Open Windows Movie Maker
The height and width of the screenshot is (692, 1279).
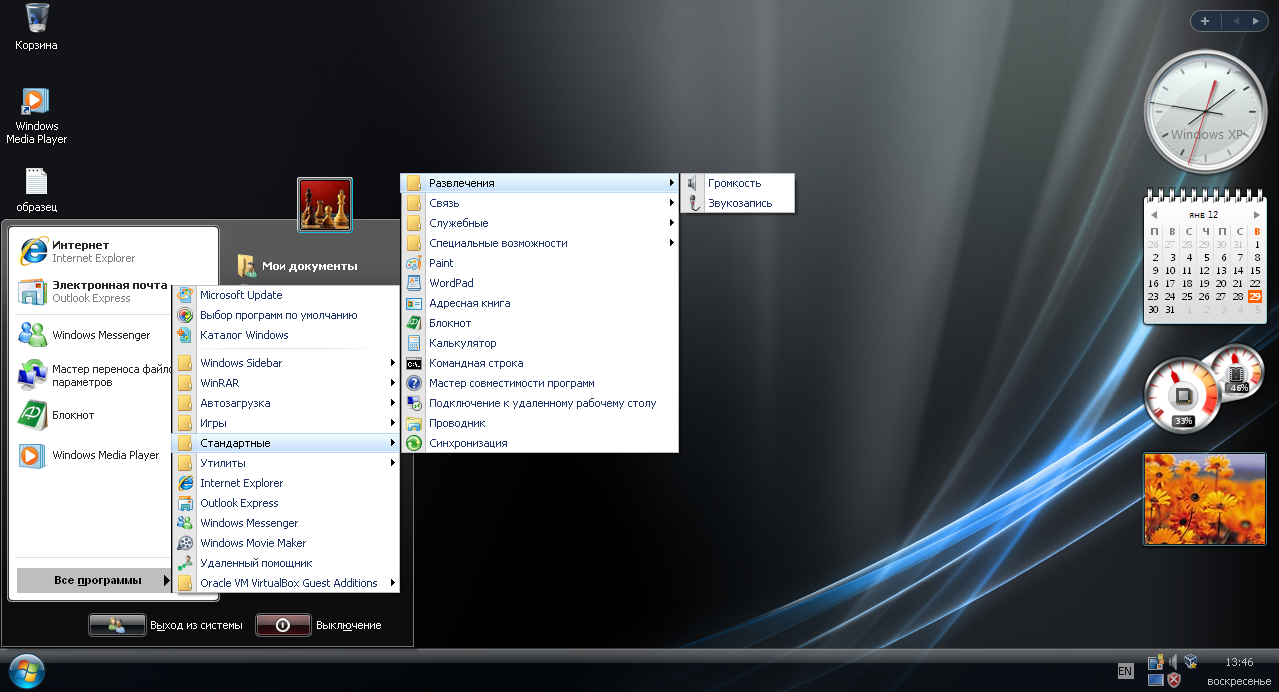click(286, 543)
